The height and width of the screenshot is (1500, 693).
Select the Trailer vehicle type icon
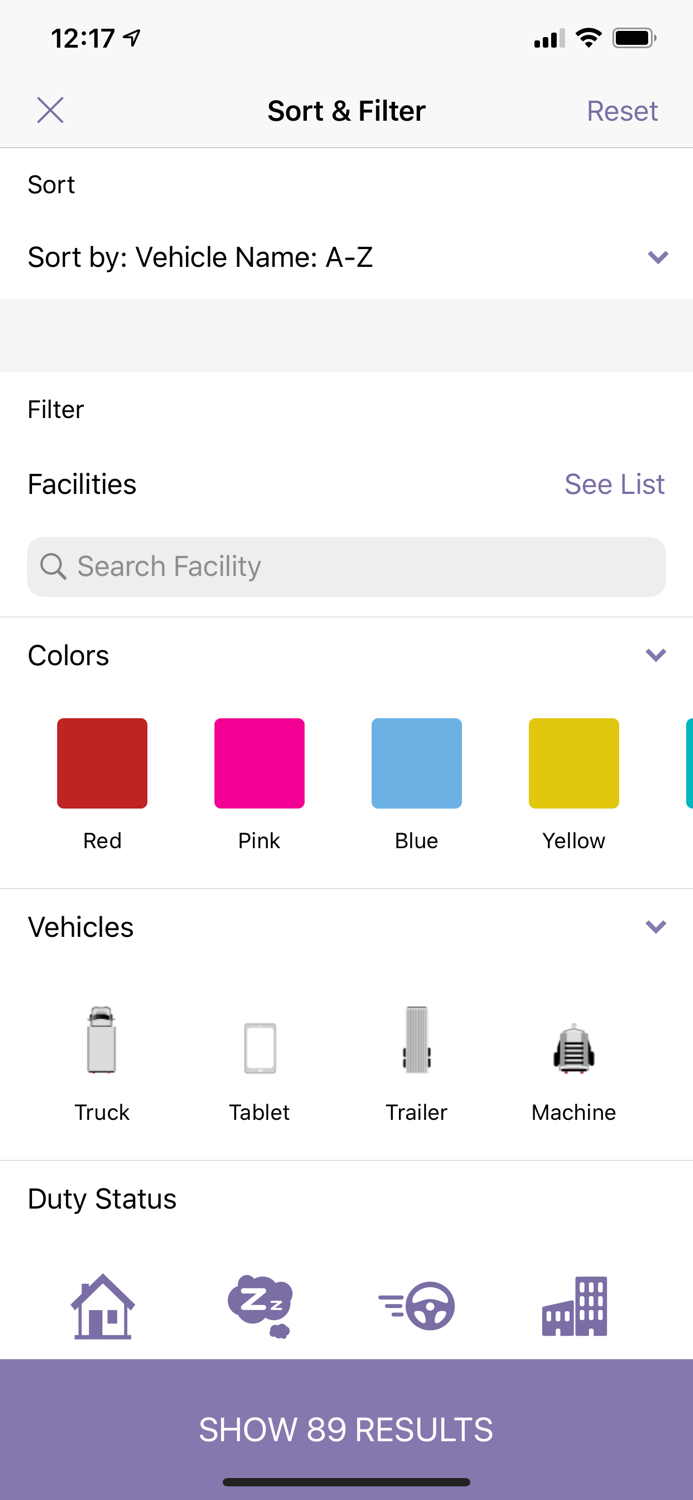(416, 1040)
